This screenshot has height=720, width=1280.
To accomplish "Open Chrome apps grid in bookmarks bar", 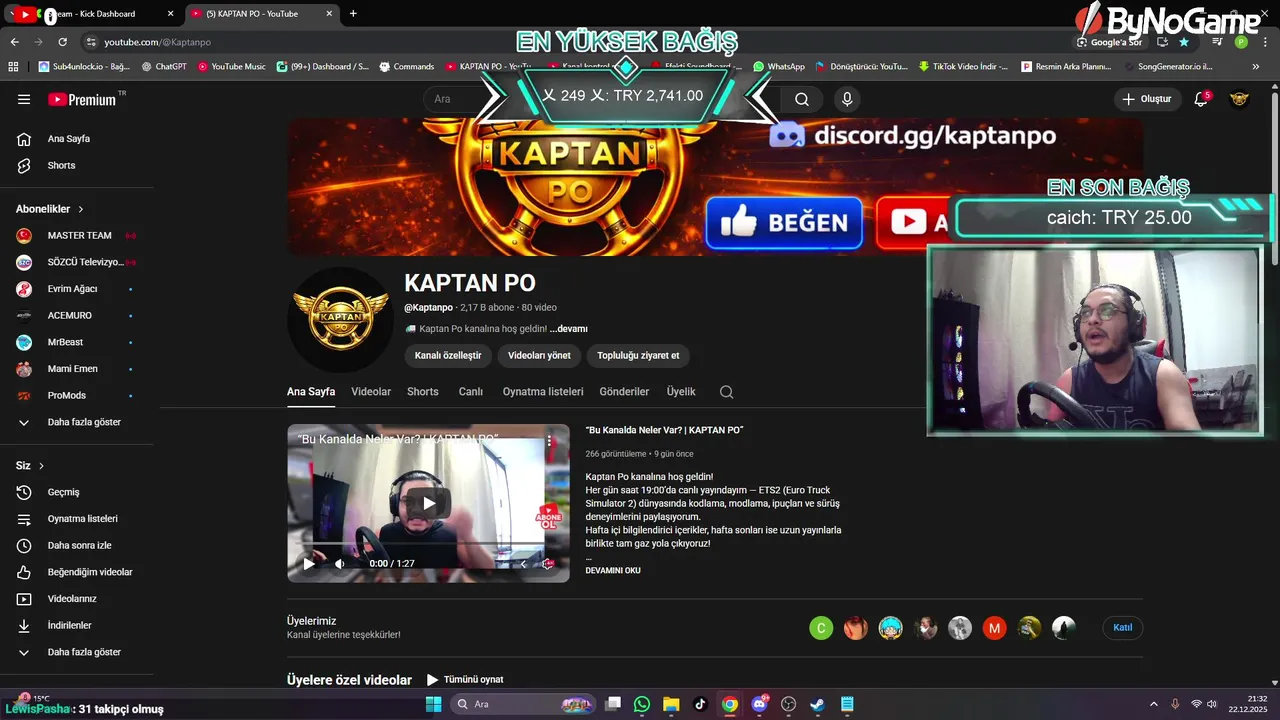I will pyautogui.click(x=13, y=66).
